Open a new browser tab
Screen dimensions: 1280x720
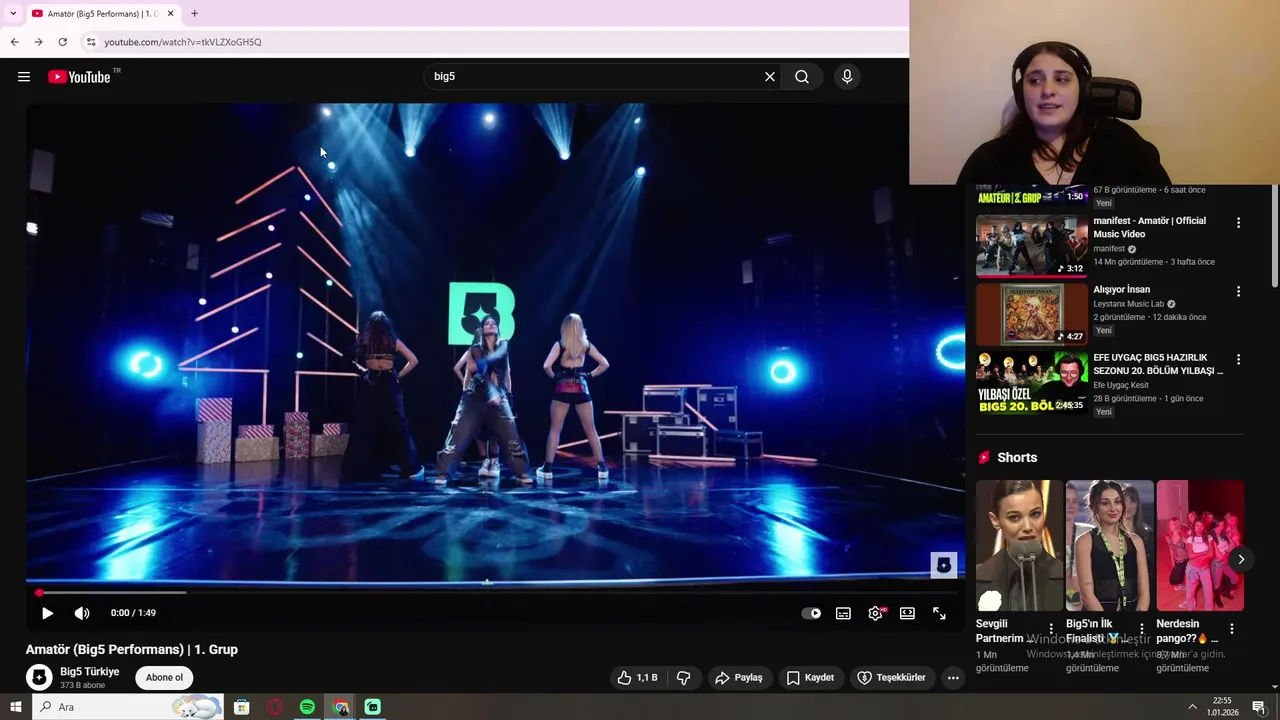coord(194,14)
